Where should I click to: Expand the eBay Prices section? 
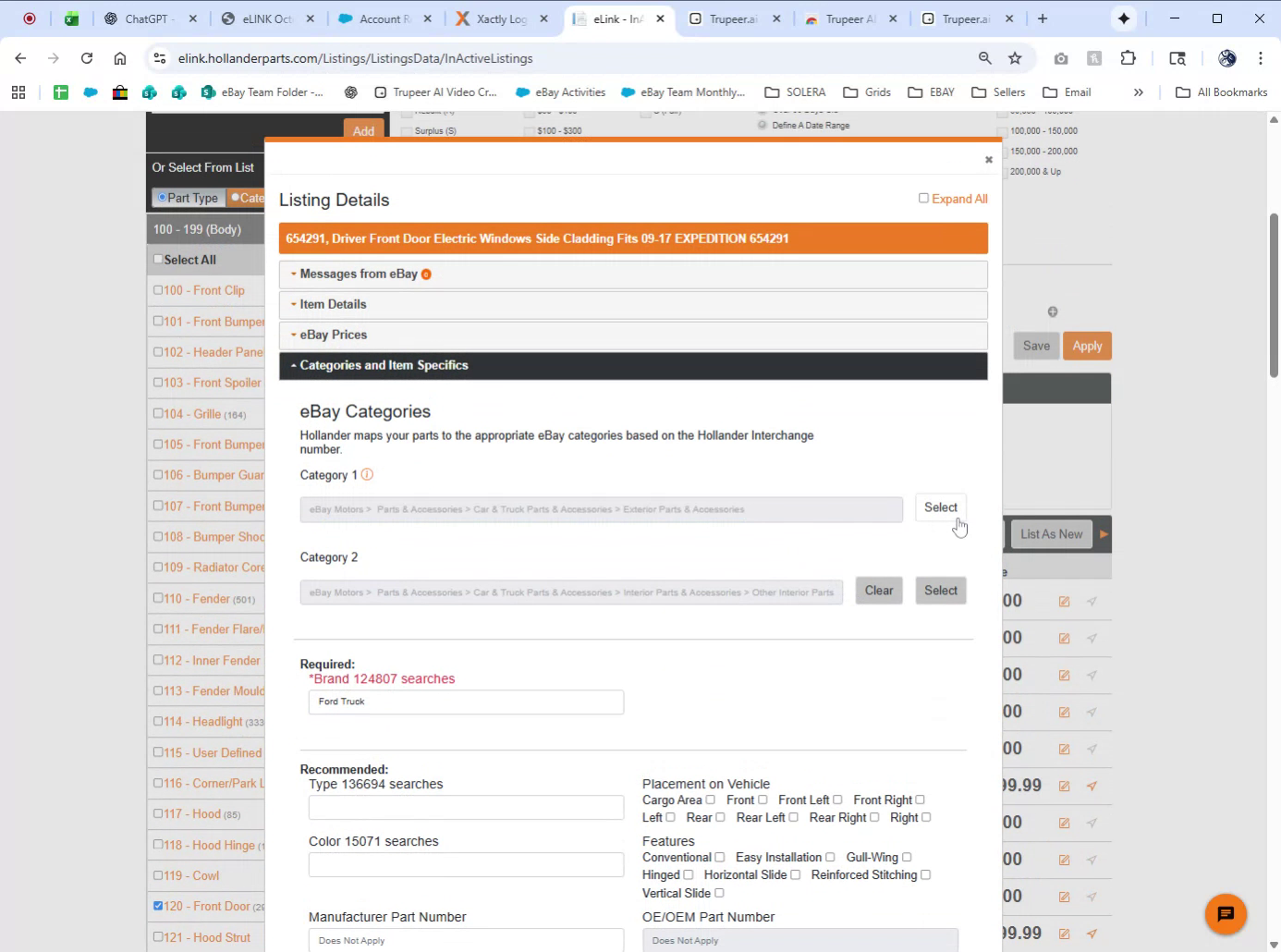click(x=633, y=336)
